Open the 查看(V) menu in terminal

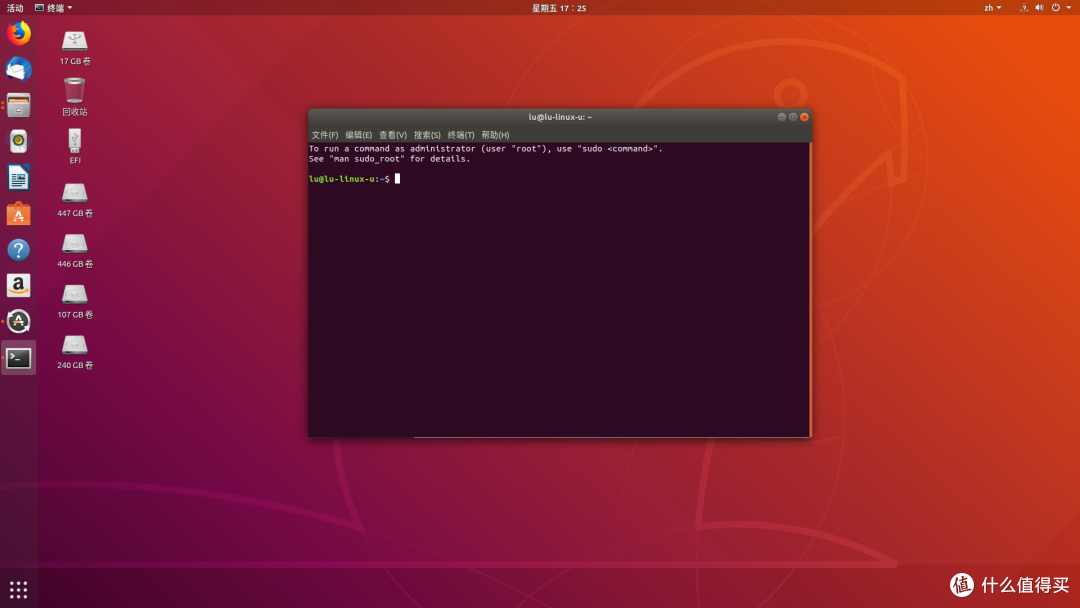click(x=393, y=135)
